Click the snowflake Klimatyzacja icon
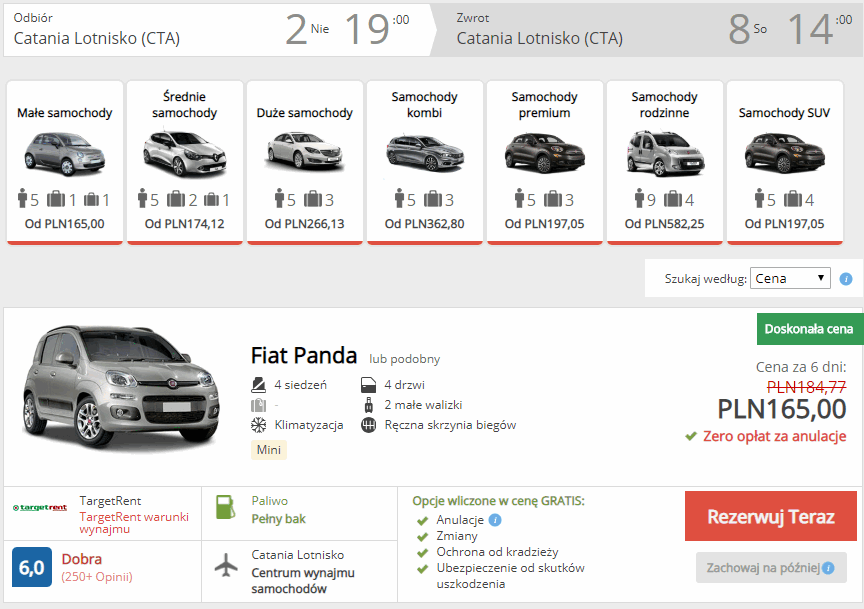864x609 pixels. tap(258, 425)
